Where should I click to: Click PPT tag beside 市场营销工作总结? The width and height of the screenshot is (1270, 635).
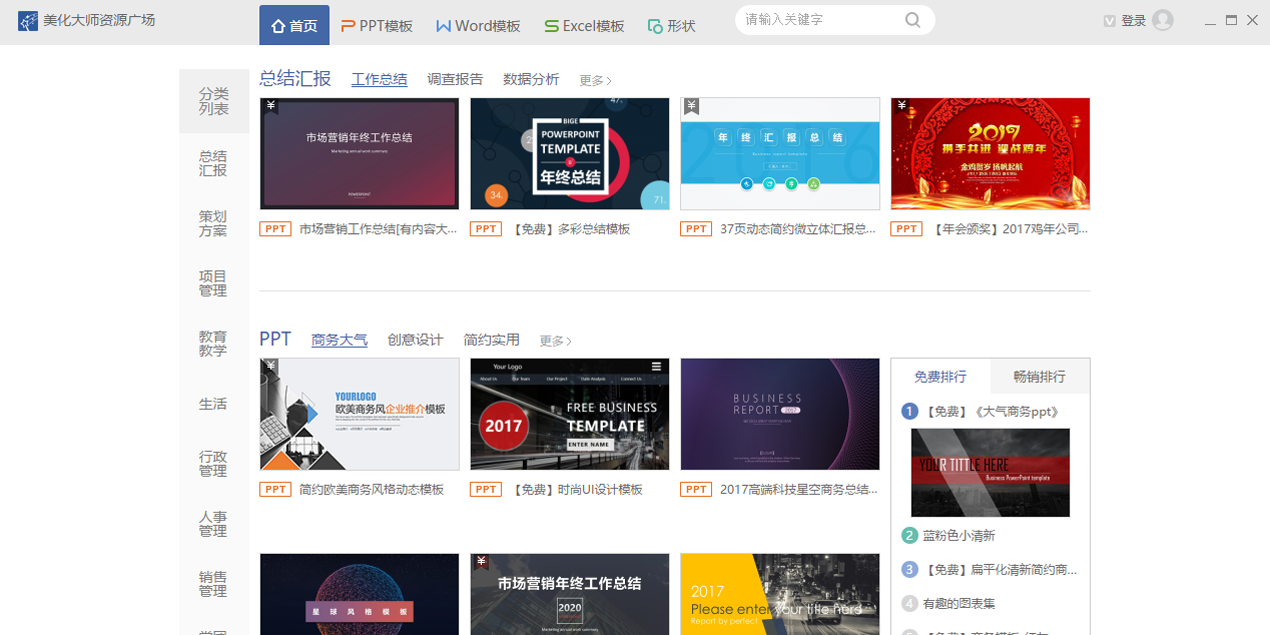pos(275,229)
